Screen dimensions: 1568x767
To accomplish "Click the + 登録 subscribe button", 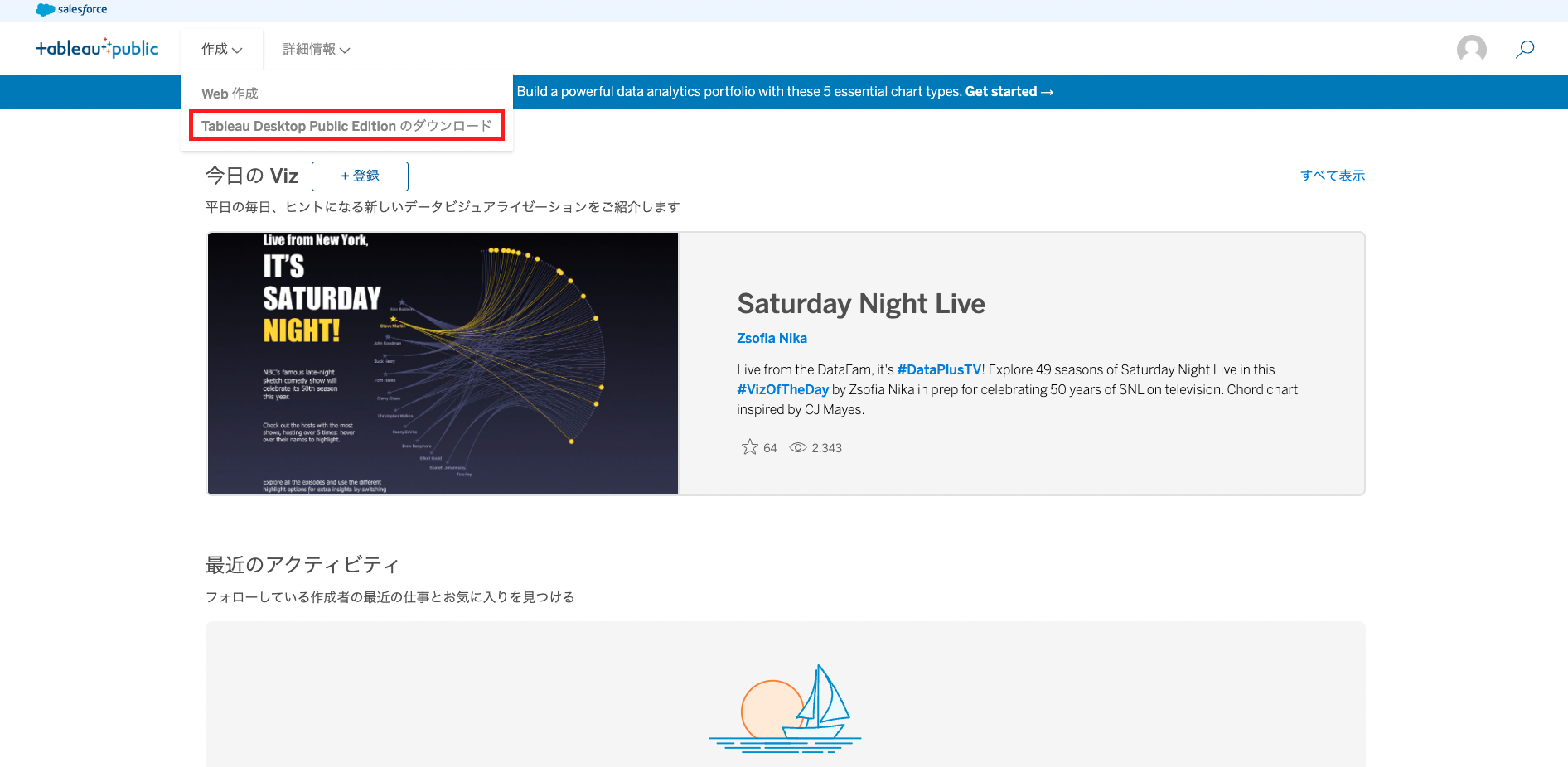I will (x=360, y=176).
